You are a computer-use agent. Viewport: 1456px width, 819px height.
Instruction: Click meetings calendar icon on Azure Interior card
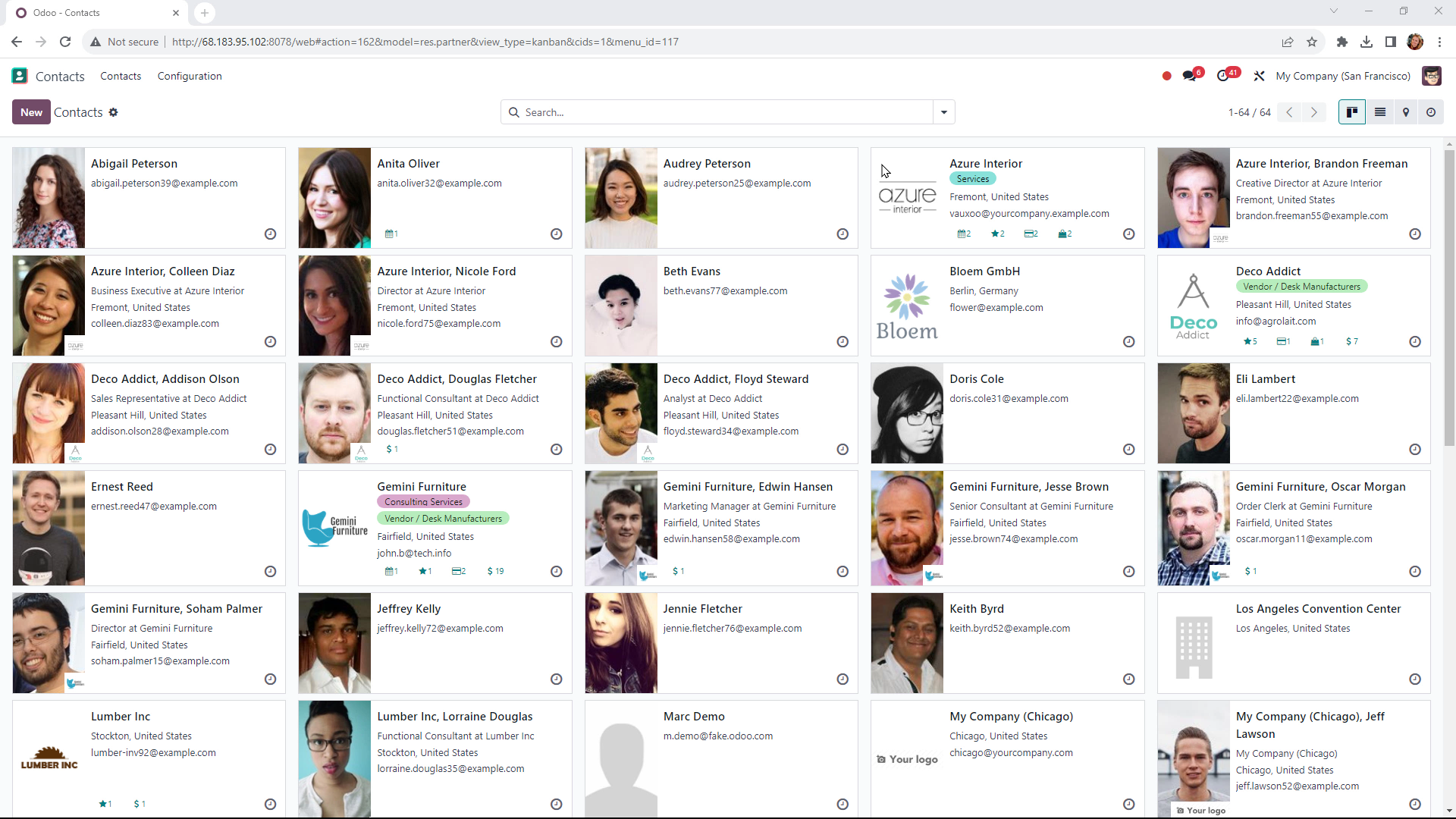pos(964,234)
